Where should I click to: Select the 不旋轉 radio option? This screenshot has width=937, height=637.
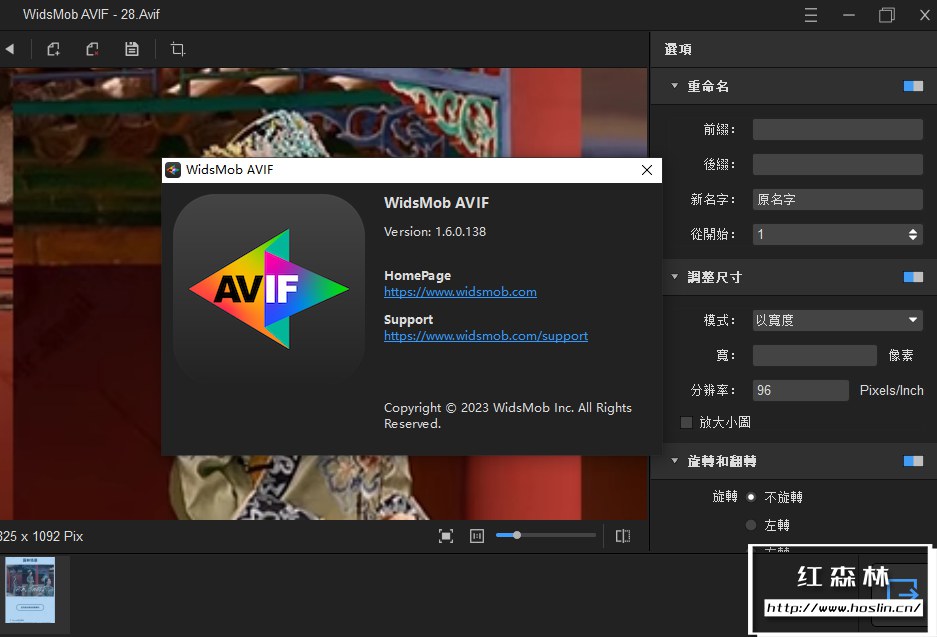click(x=751, y=497)
